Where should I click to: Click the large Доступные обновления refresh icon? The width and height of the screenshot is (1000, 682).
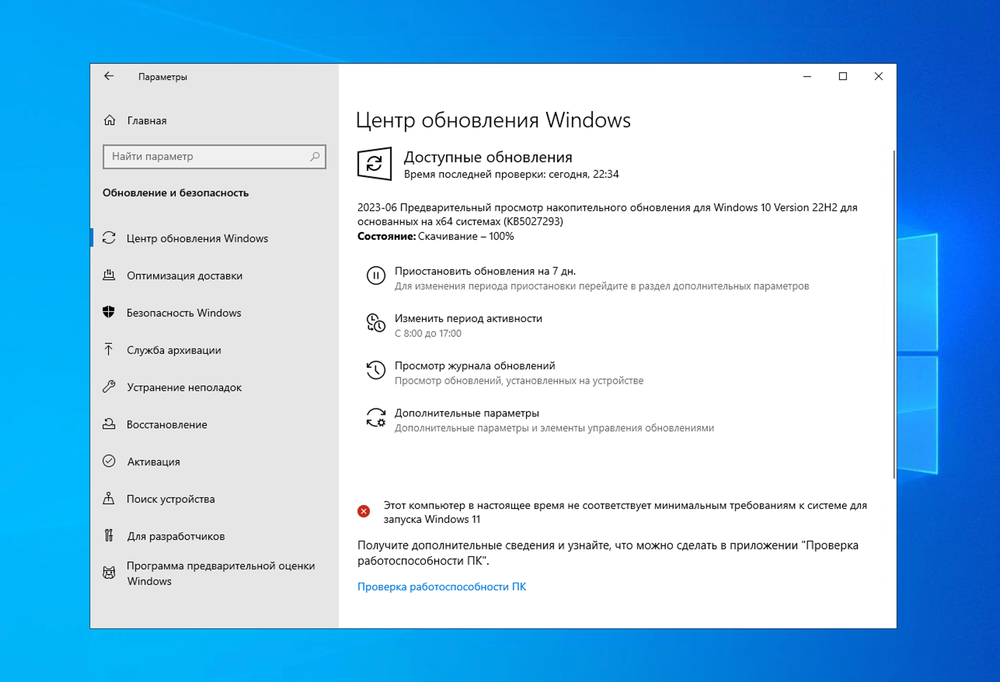tap(374, 164)
